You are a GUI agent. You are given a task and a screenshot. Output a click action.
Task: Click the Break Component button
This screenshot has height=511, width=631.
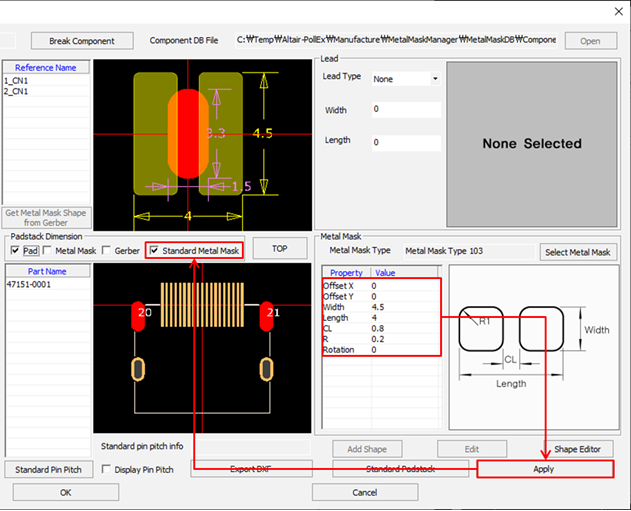click(81, 41)
